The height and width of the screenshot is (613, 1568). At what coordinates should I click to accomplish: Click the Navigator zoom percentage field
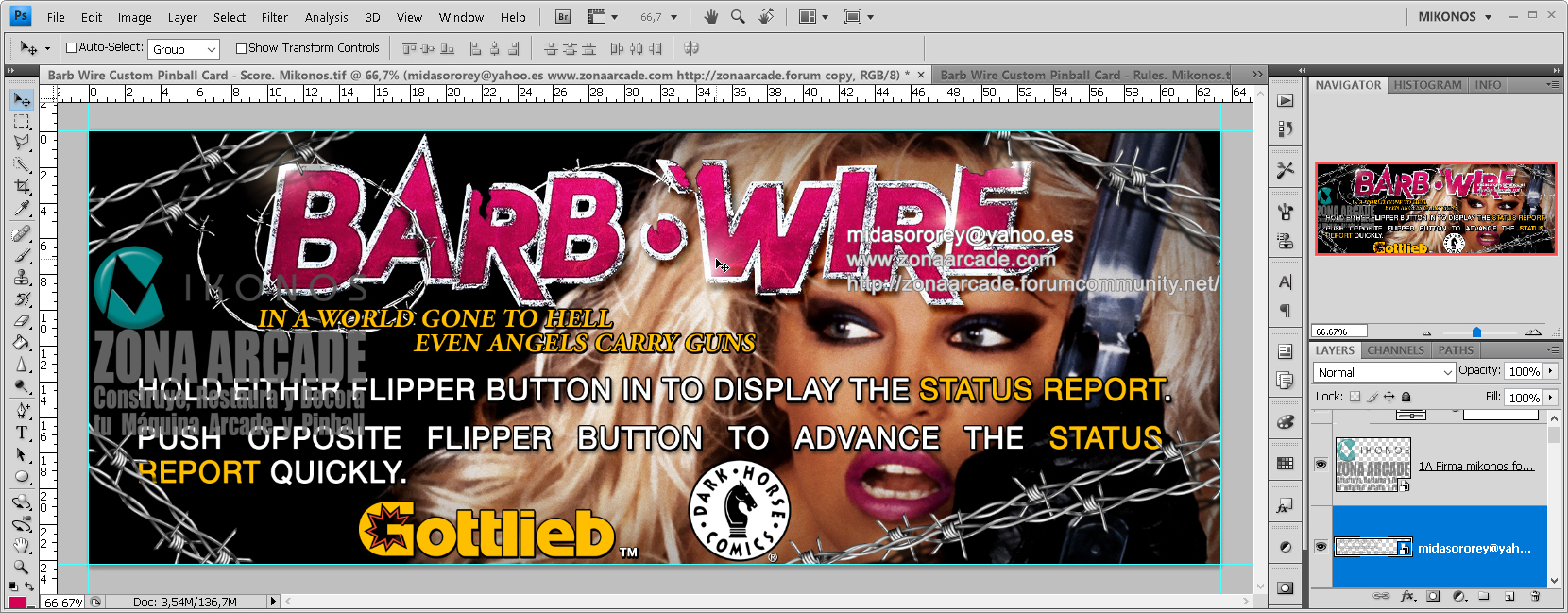click(1339, 332)
